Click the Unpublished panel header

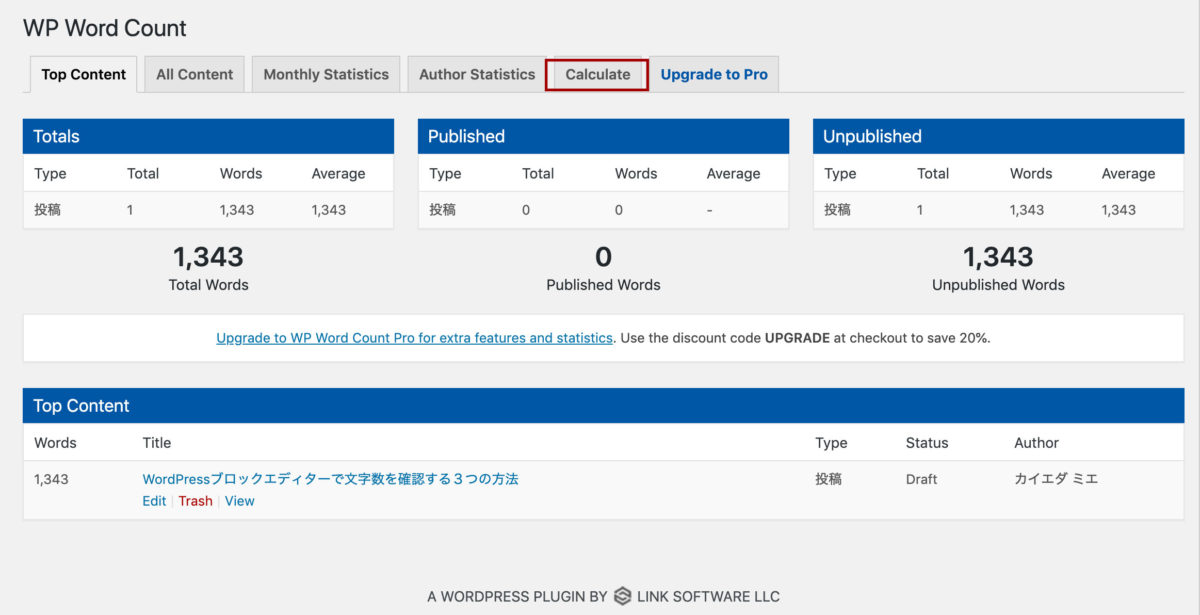tap(998, 136)
